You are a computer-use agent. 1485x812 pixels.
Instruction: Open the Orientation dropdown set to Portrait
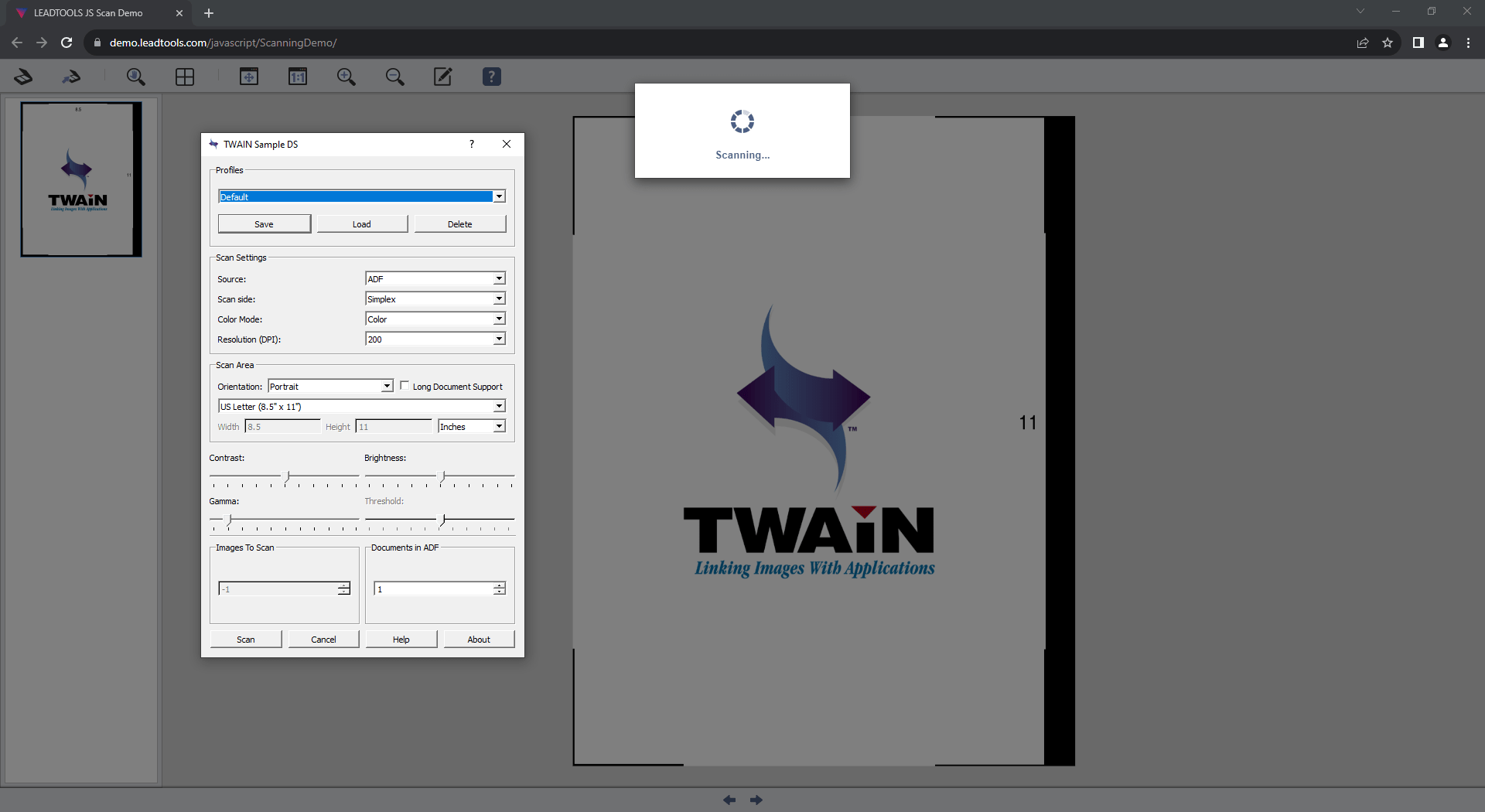pos(330,386)
